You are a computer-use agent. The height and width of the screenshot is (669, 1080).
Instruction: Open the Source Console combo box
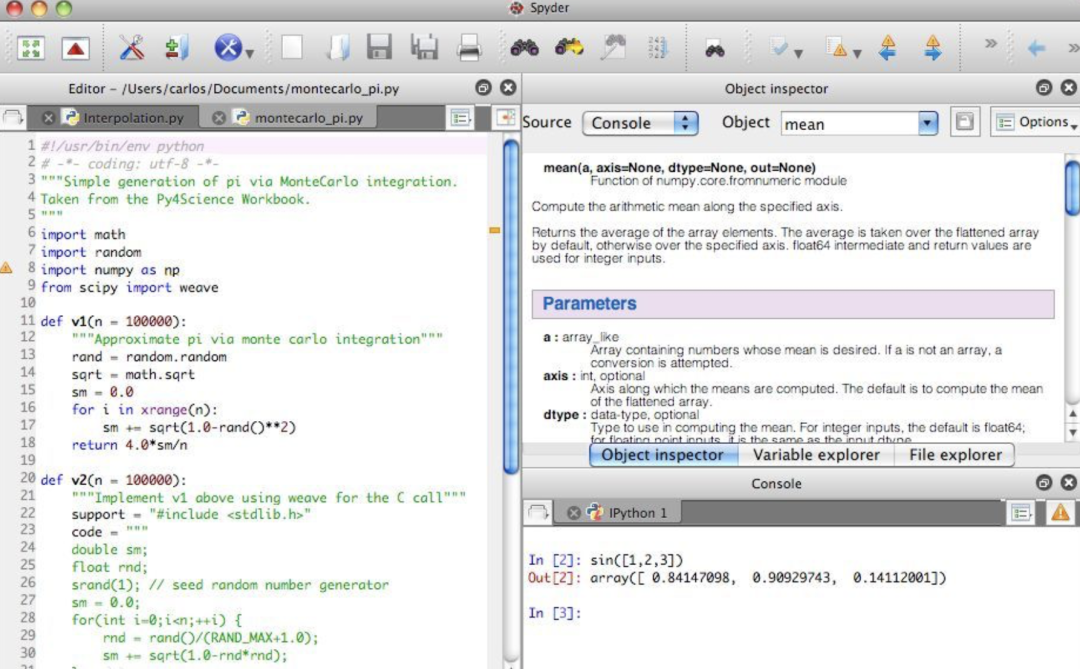640,123
